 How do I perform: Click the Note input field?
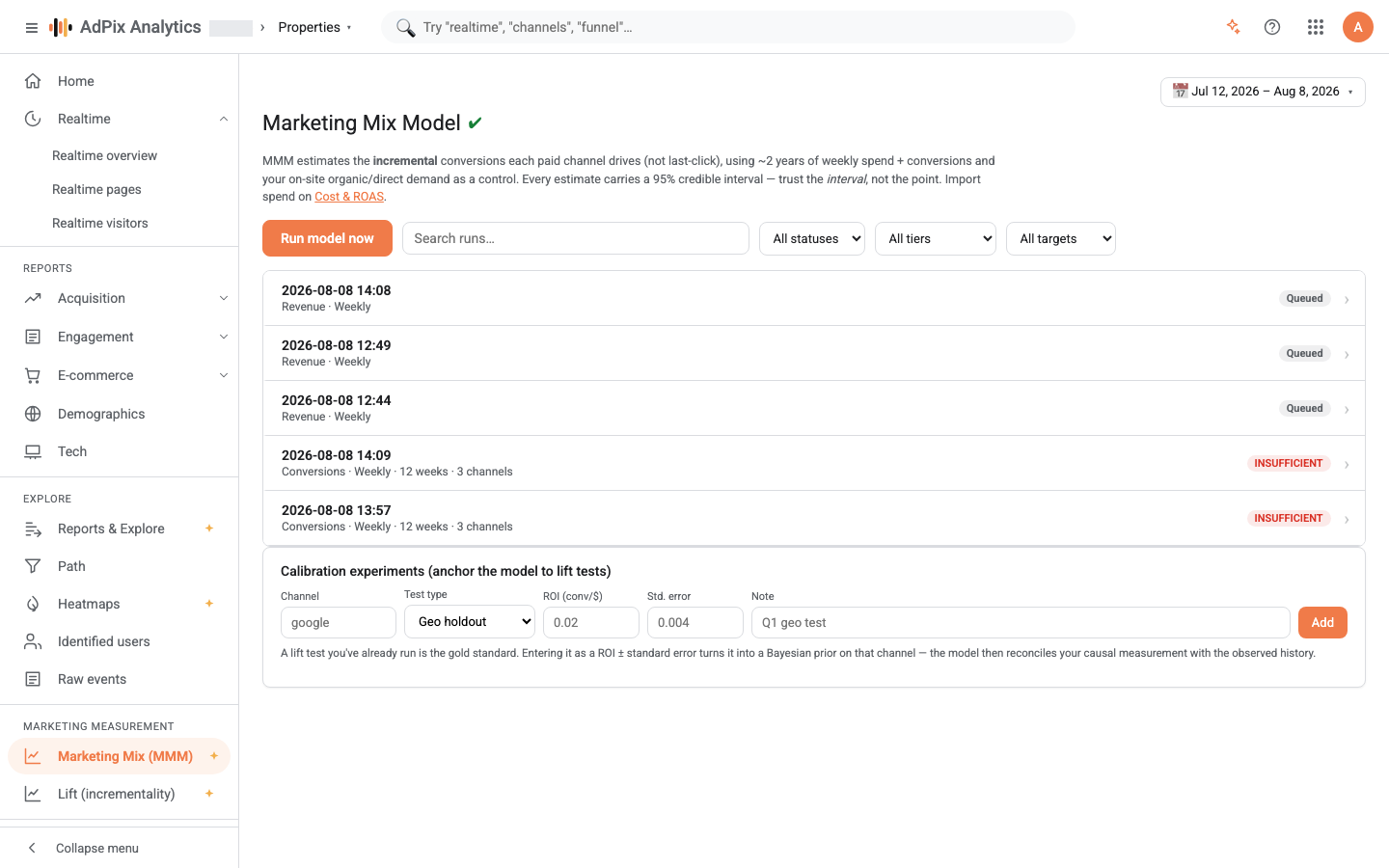click(x=1021, y=622)
